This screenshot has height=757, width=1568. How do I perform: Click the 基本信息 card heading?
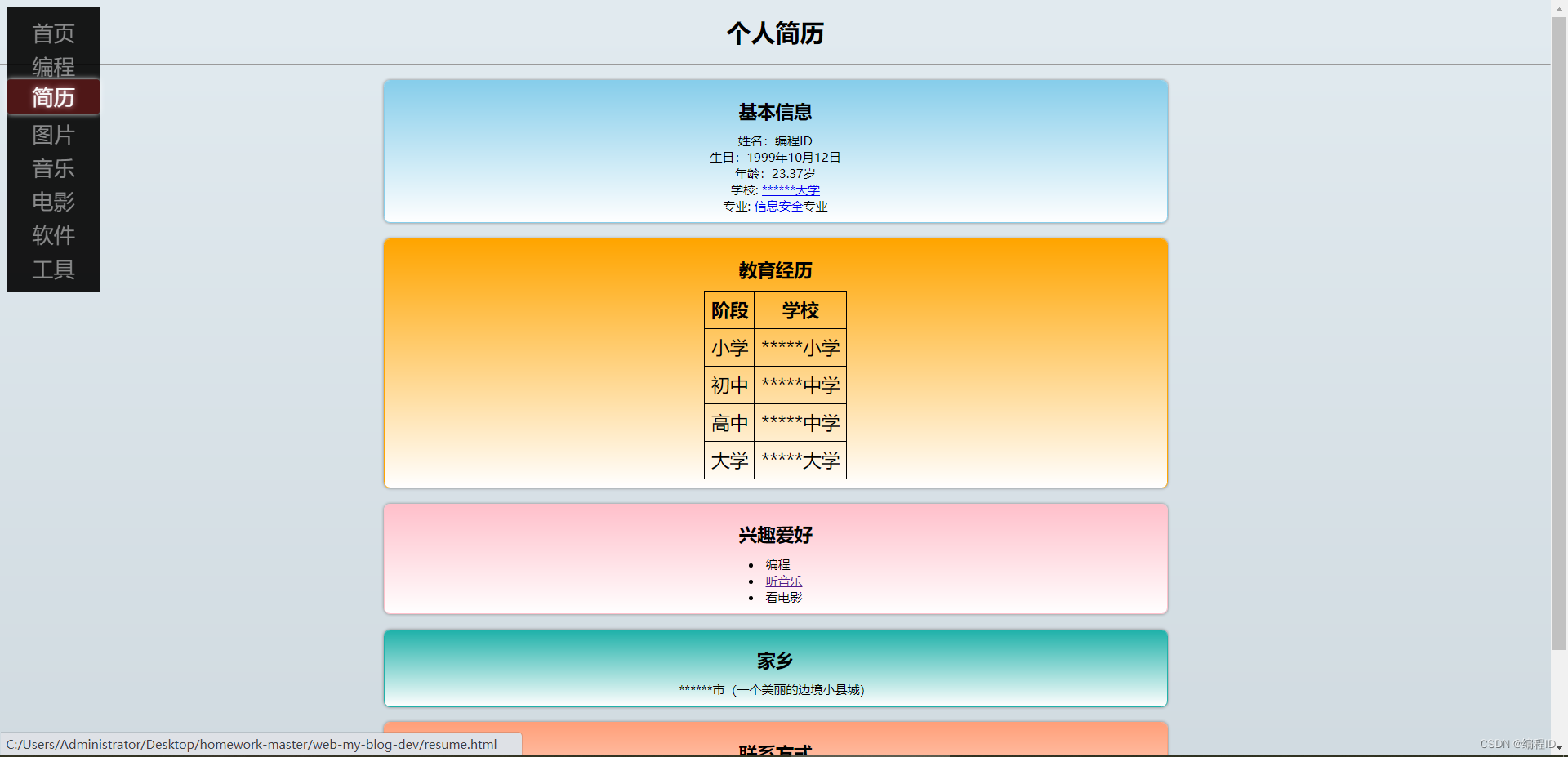774,112
